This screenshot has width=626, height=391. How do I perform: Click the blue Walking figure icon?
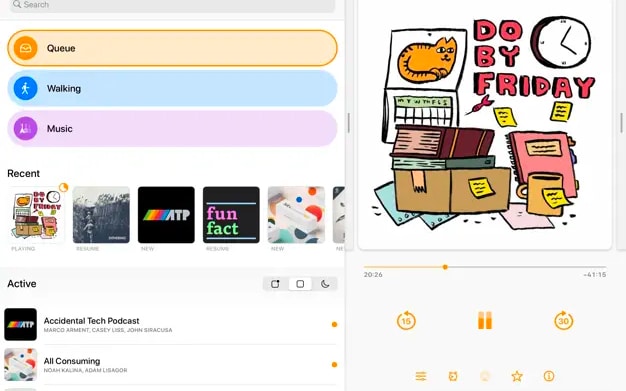point(26,88)
